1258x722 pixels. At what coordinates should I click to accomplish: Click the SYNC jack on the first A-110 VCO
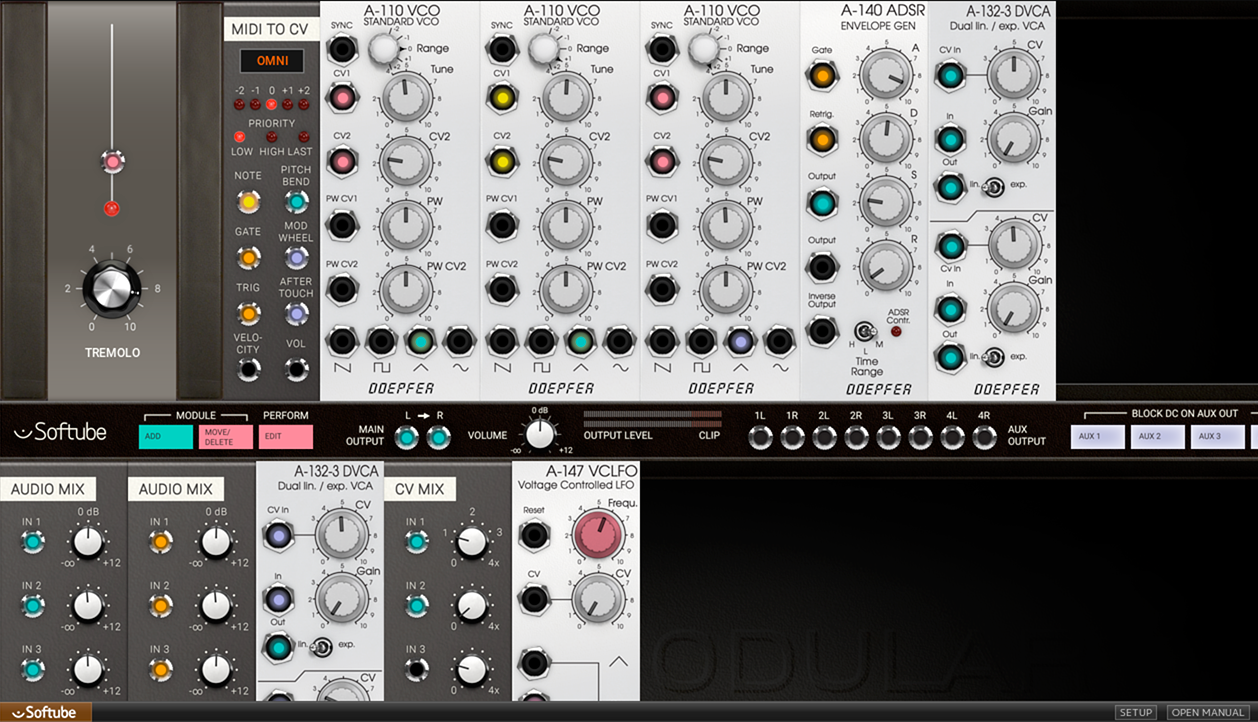point(342,48)
